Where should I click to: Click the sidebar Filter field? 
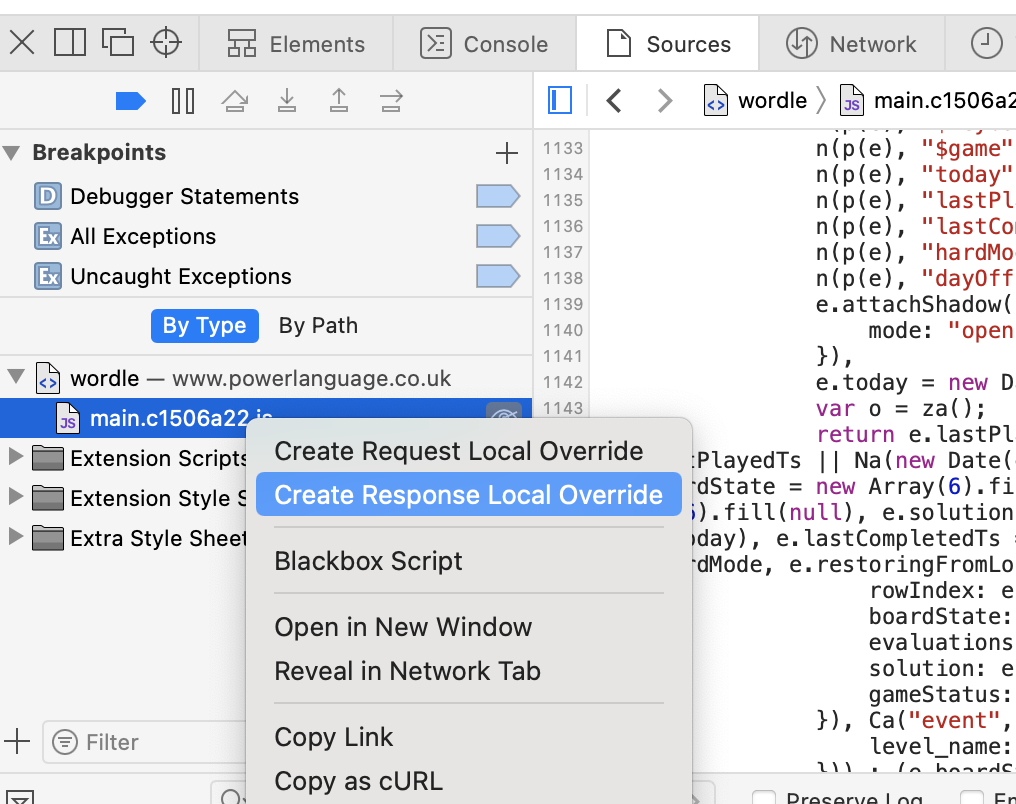pyautogui.click(x=145, y=742)
